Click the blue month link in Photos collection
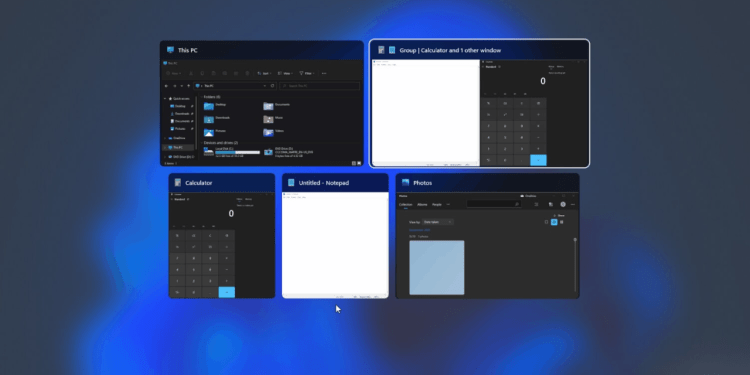 419,230
